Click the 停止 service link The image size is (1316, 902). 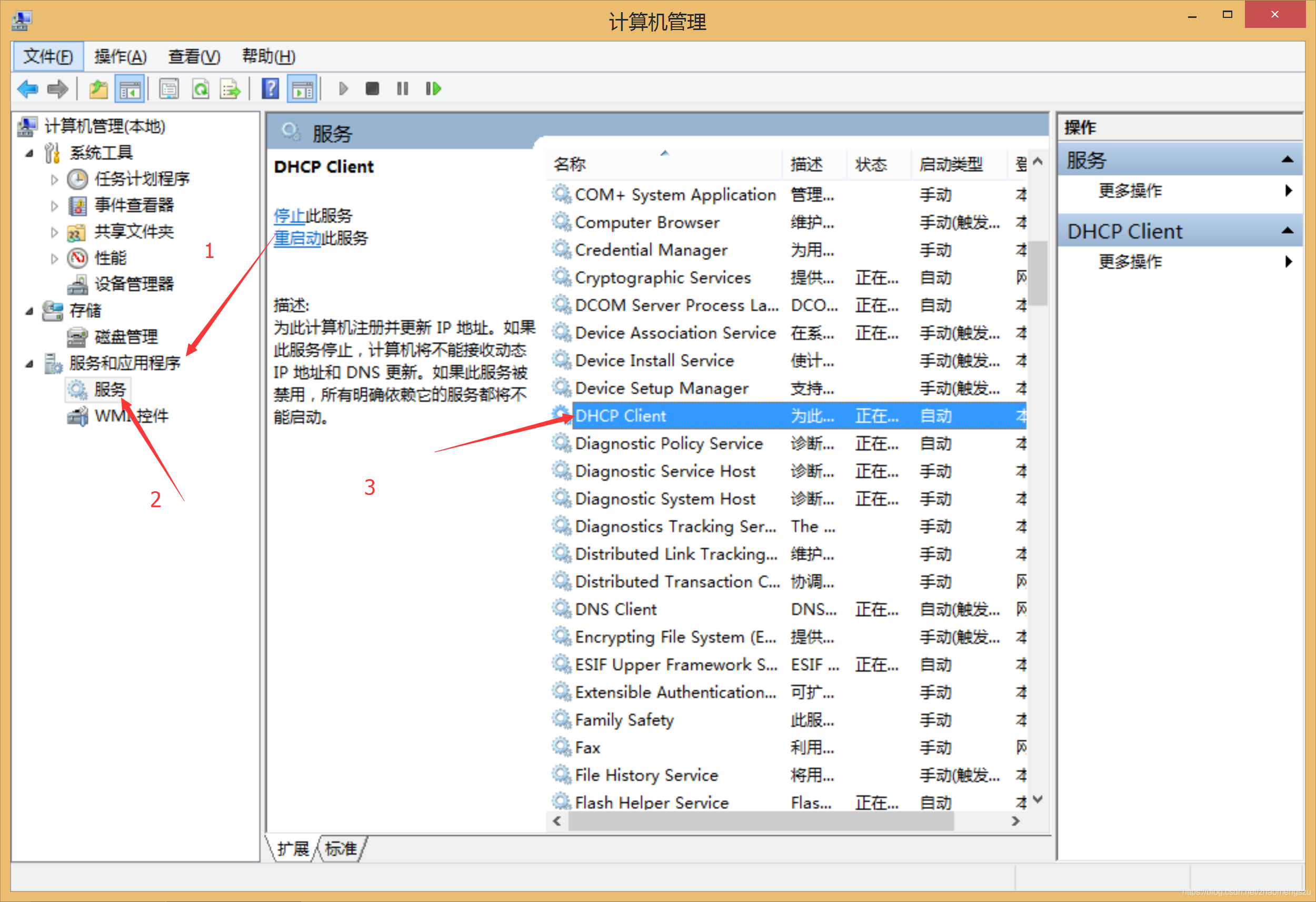tap(289, 216)
